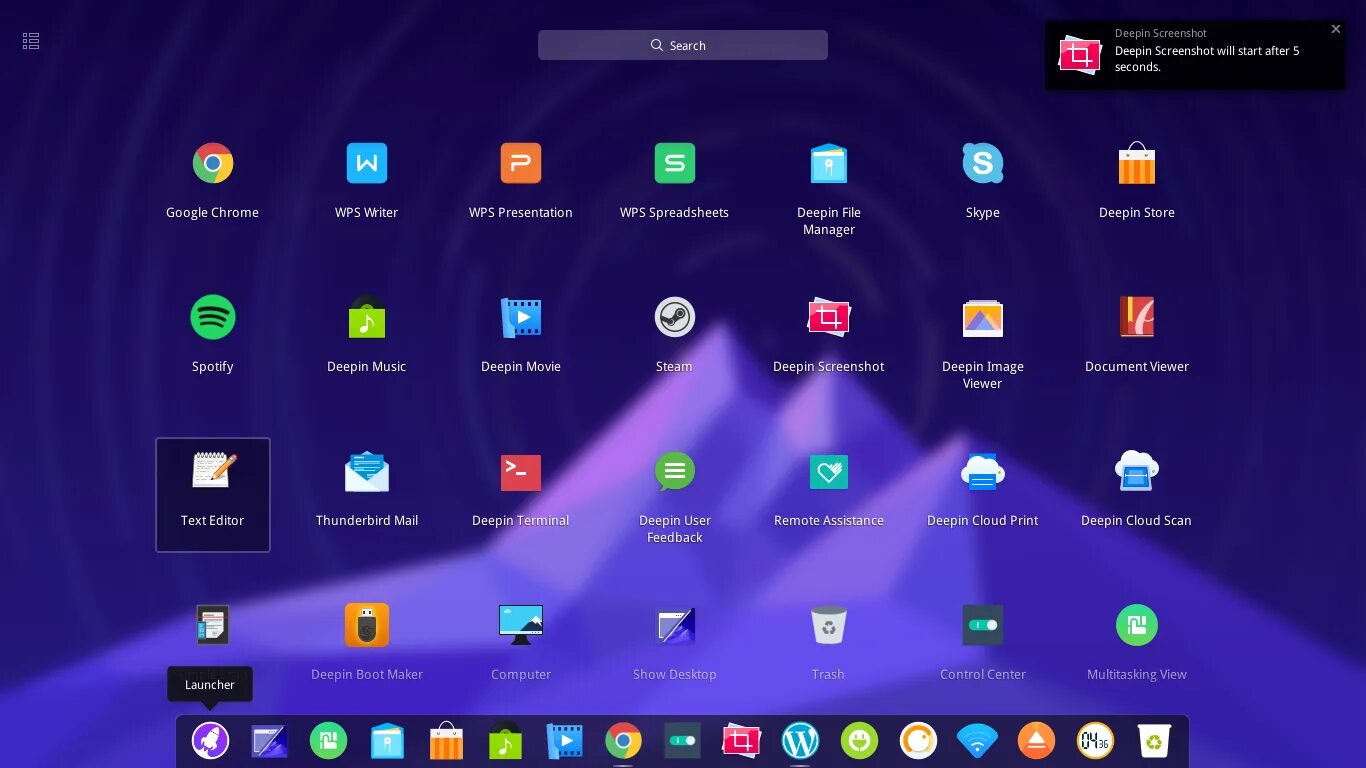Click Show Desktop in the app grid
The width and height of the screenshot is (1366, 768).
674,625
